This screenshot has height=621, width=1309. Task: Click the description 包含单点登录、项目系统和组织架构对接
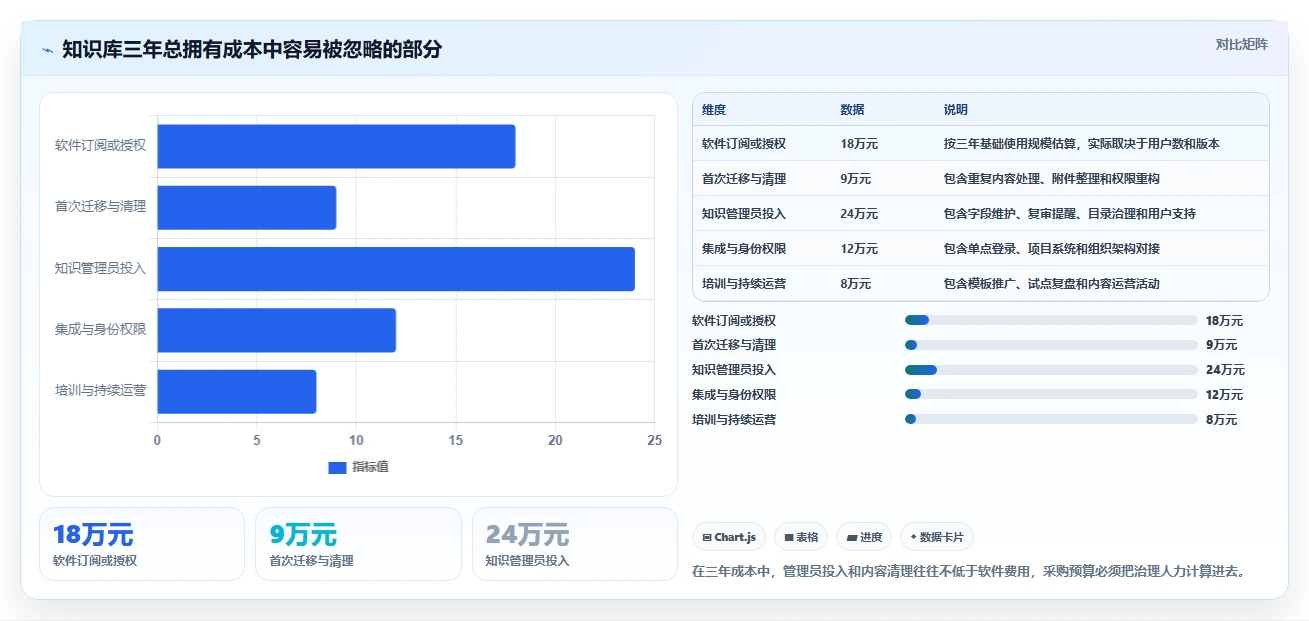click(x=1052, y=248)
